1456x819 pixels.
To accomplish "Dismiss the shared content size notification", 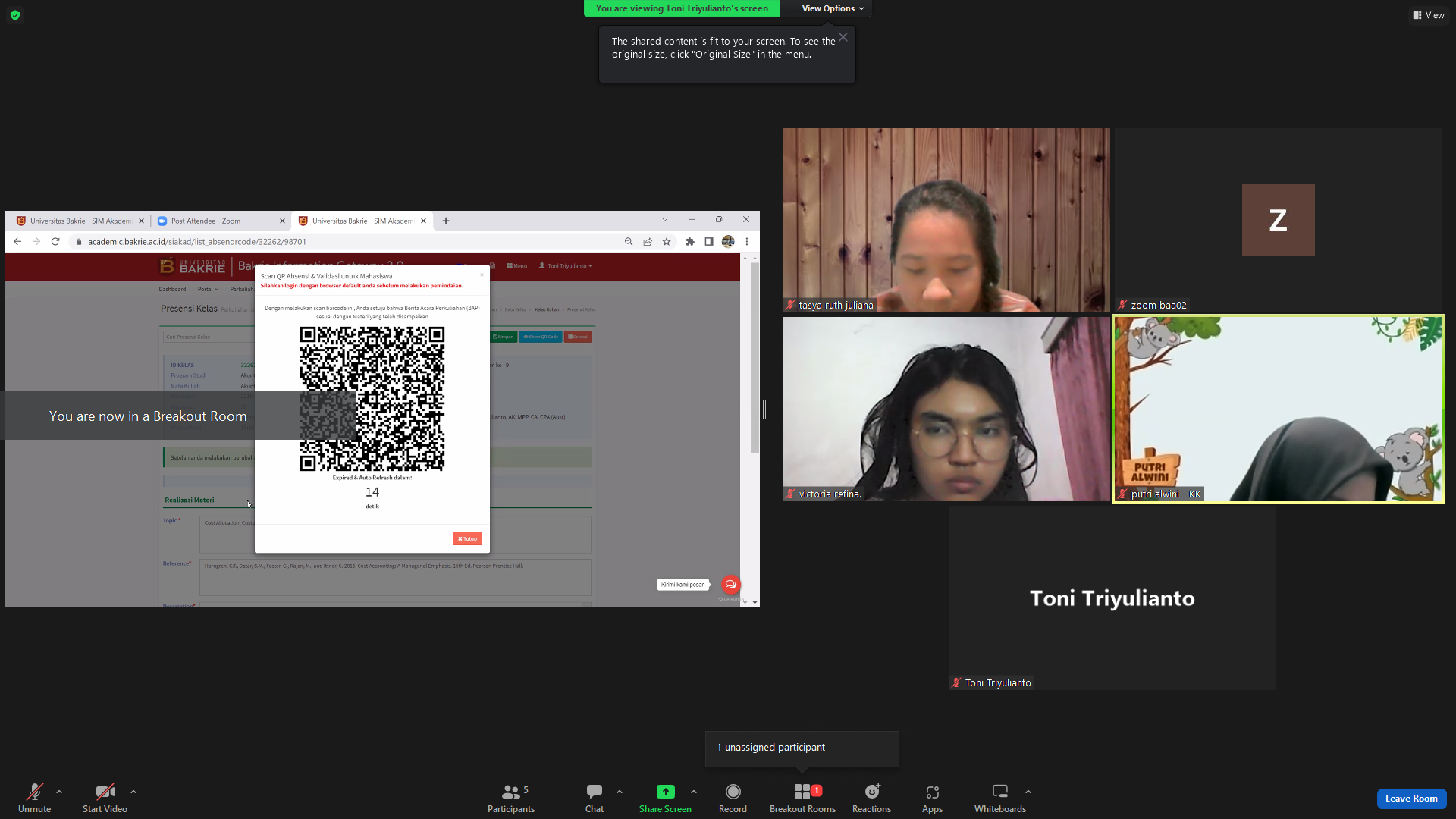I will click(843, 37).
